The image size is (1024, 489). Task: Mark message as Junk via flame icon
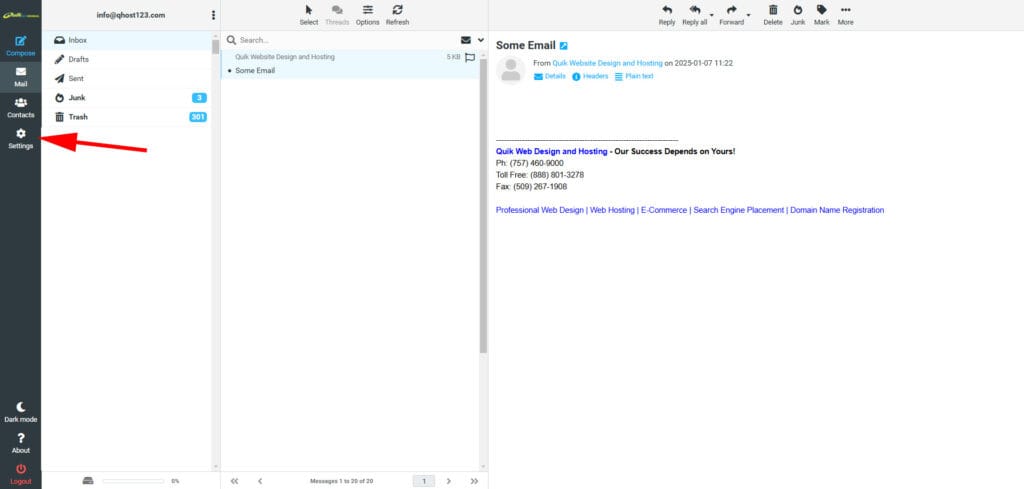[x=797, y=10]
